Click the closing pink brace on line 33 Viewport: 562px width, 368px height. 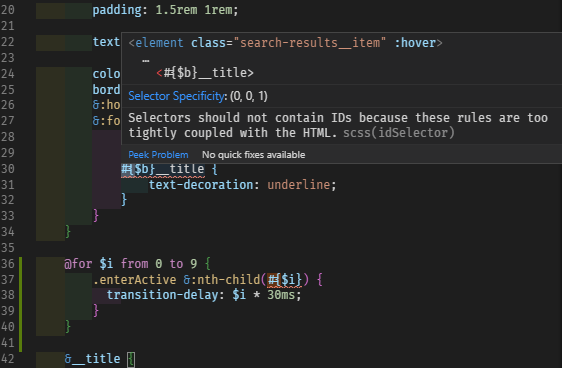pyautogui.click(x=96, y=215)
